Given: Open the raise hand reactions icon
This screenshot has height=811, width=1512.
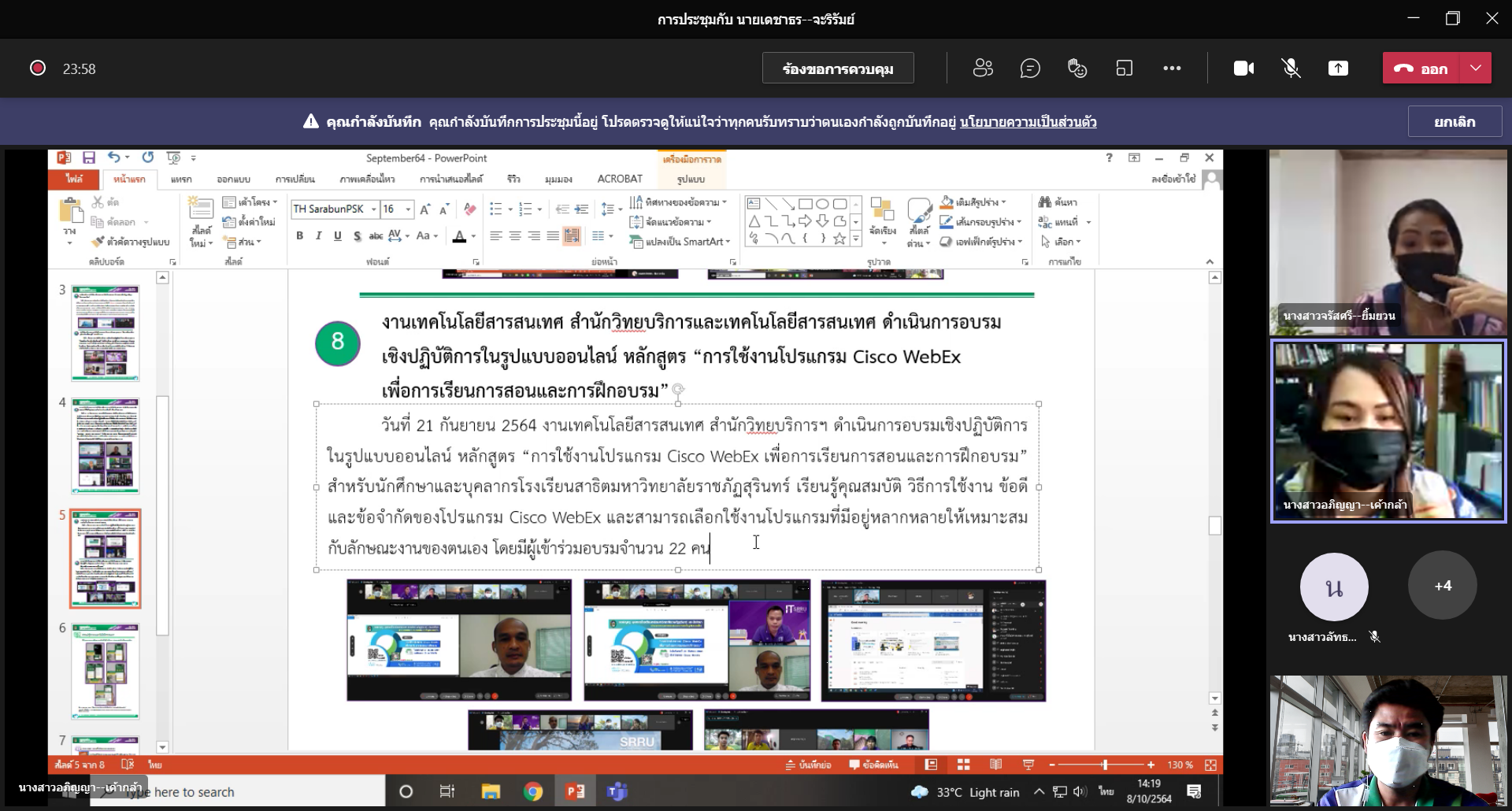Looking at the screenshot, I should 1077,69.
